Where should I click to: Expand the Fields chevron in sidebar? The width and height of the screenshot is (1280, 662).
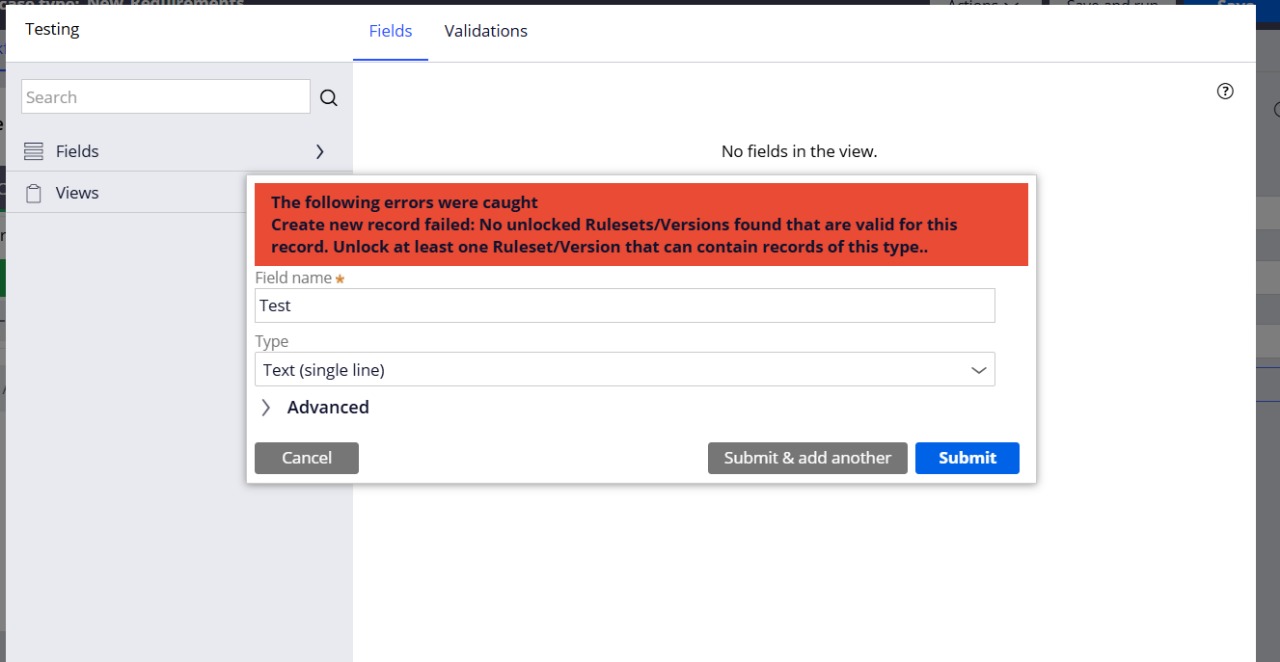coord(320,152)
